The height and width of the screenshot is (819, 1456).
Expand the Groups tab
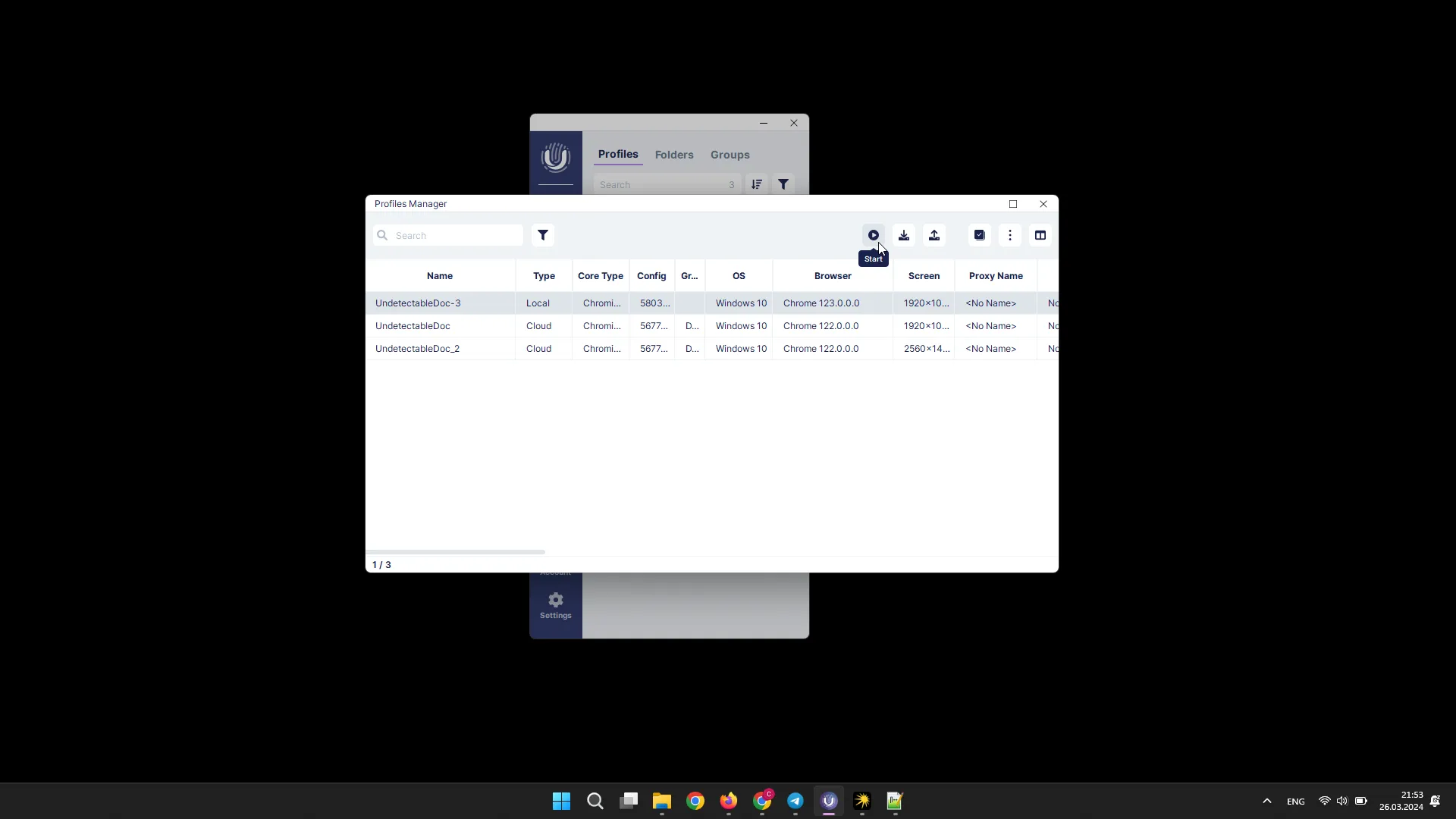click(730, 154)
